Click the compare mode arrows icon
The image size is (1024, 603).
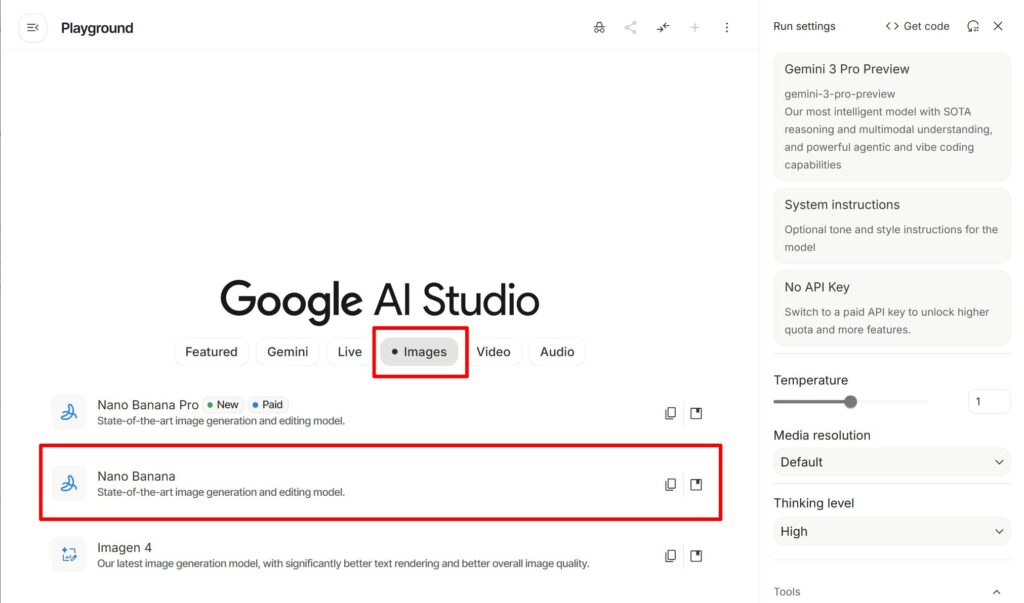[663, 28]
